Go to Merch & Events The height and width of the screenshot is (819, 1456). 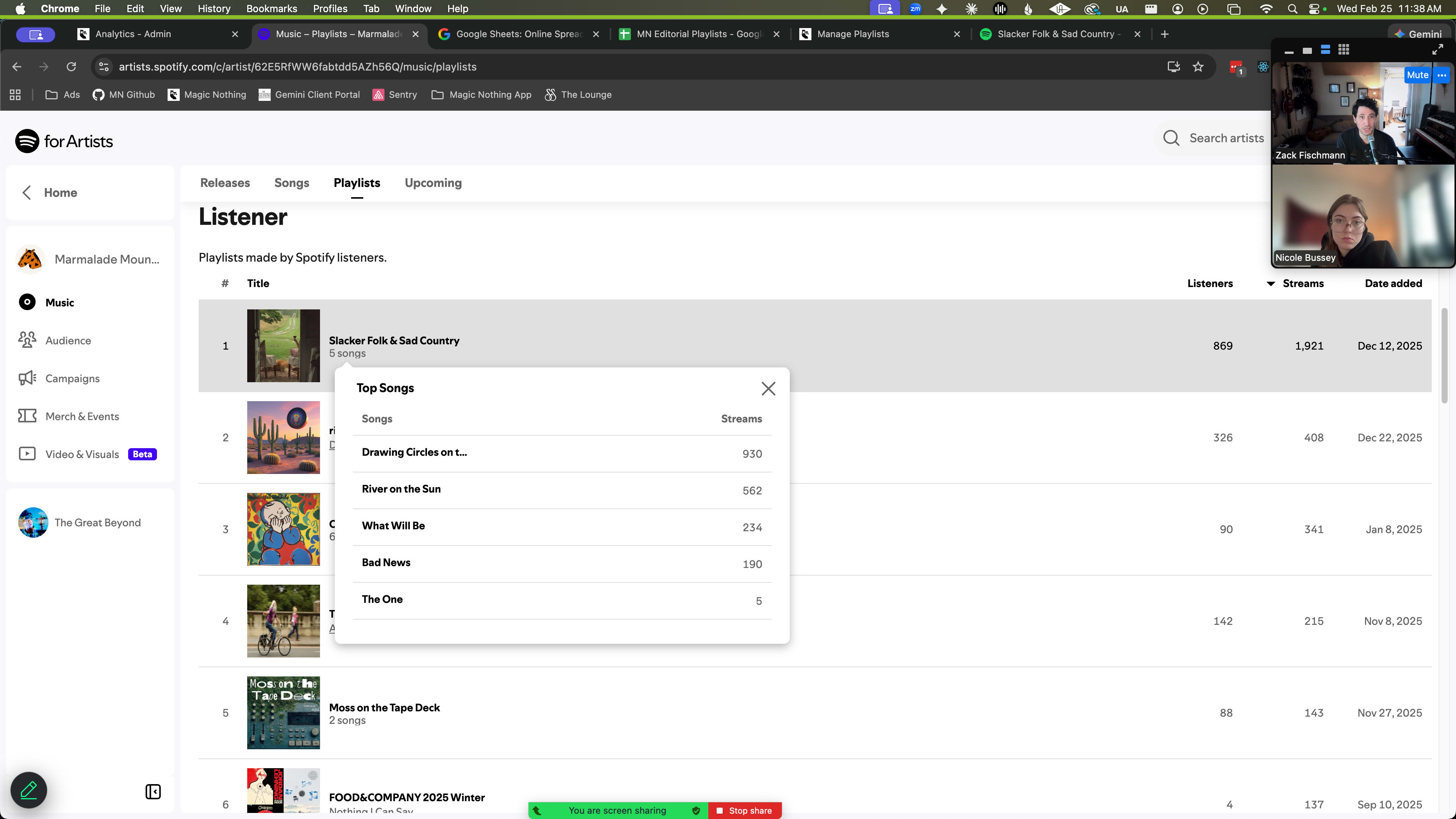pos(82,416)
